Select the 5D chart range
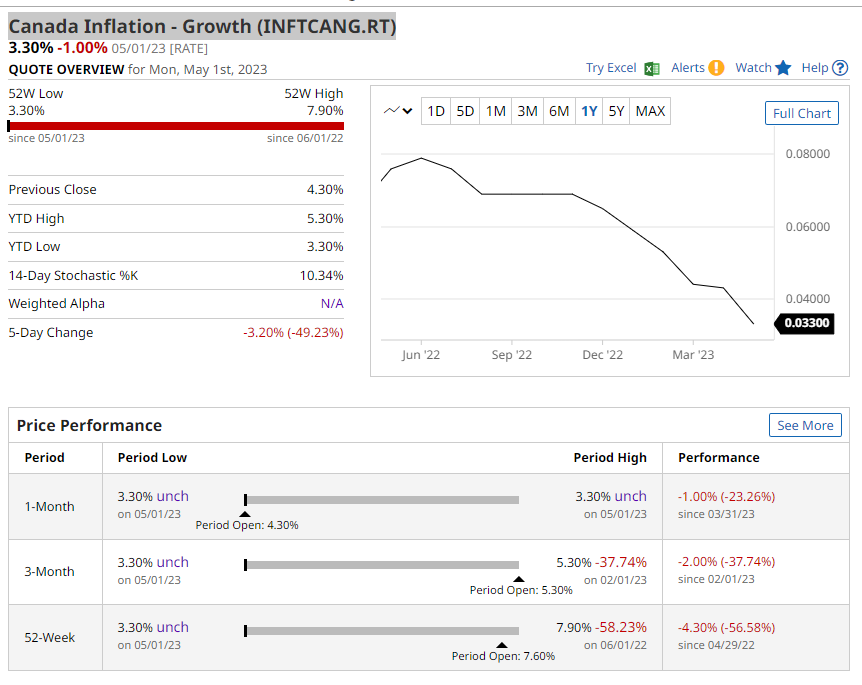 [x=465, y=111]
